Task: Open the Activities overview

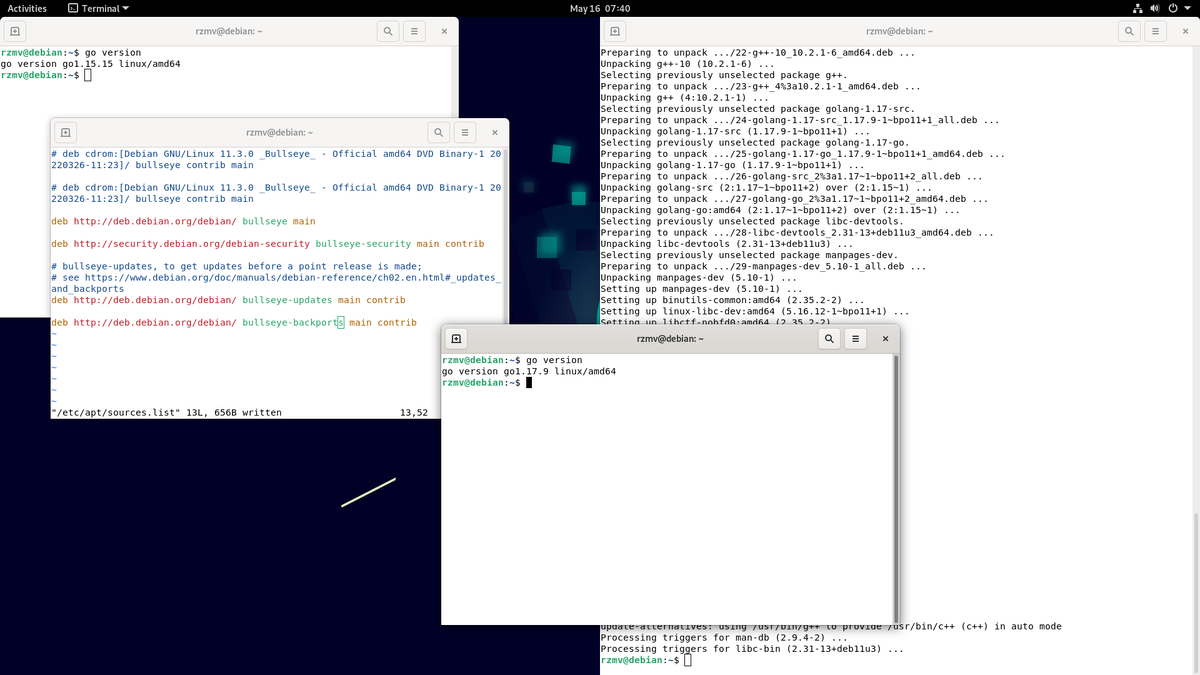Action: (27, 8)
